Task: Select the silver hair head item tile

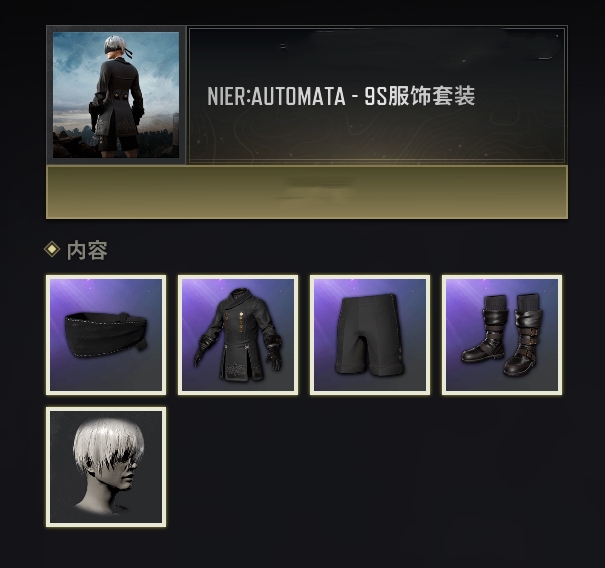Action: click(106, 467)
